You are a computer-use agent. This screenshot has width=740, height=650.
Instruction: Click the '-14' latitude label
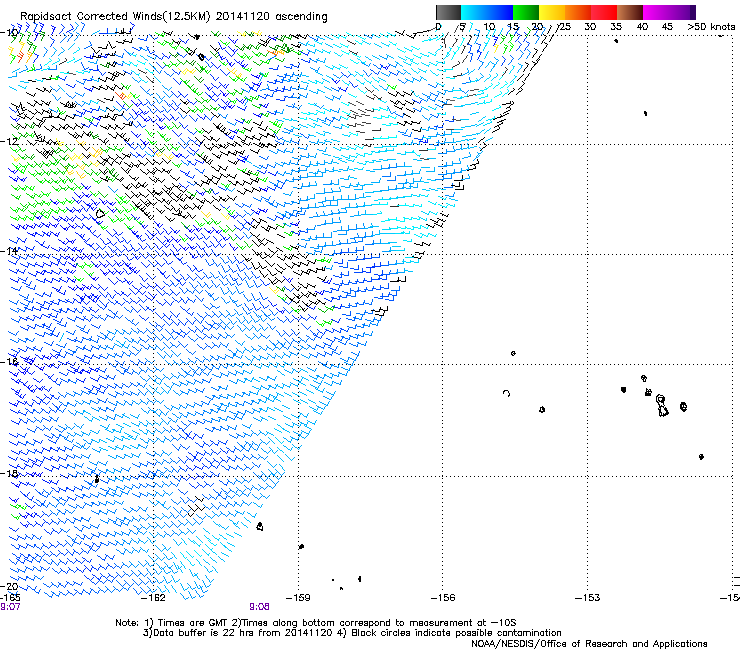pyautogui.click(x=9, y=251)
